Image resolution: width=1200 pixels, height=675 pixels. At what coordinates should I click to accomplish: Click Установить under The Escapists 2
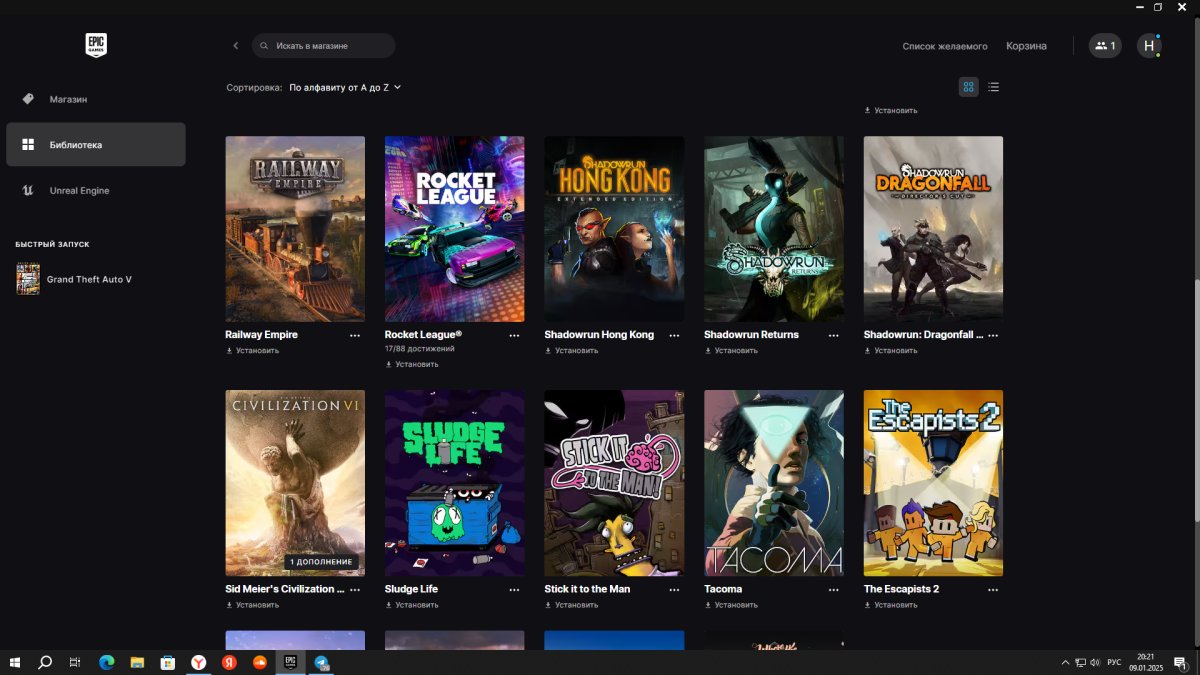point(891,605)
